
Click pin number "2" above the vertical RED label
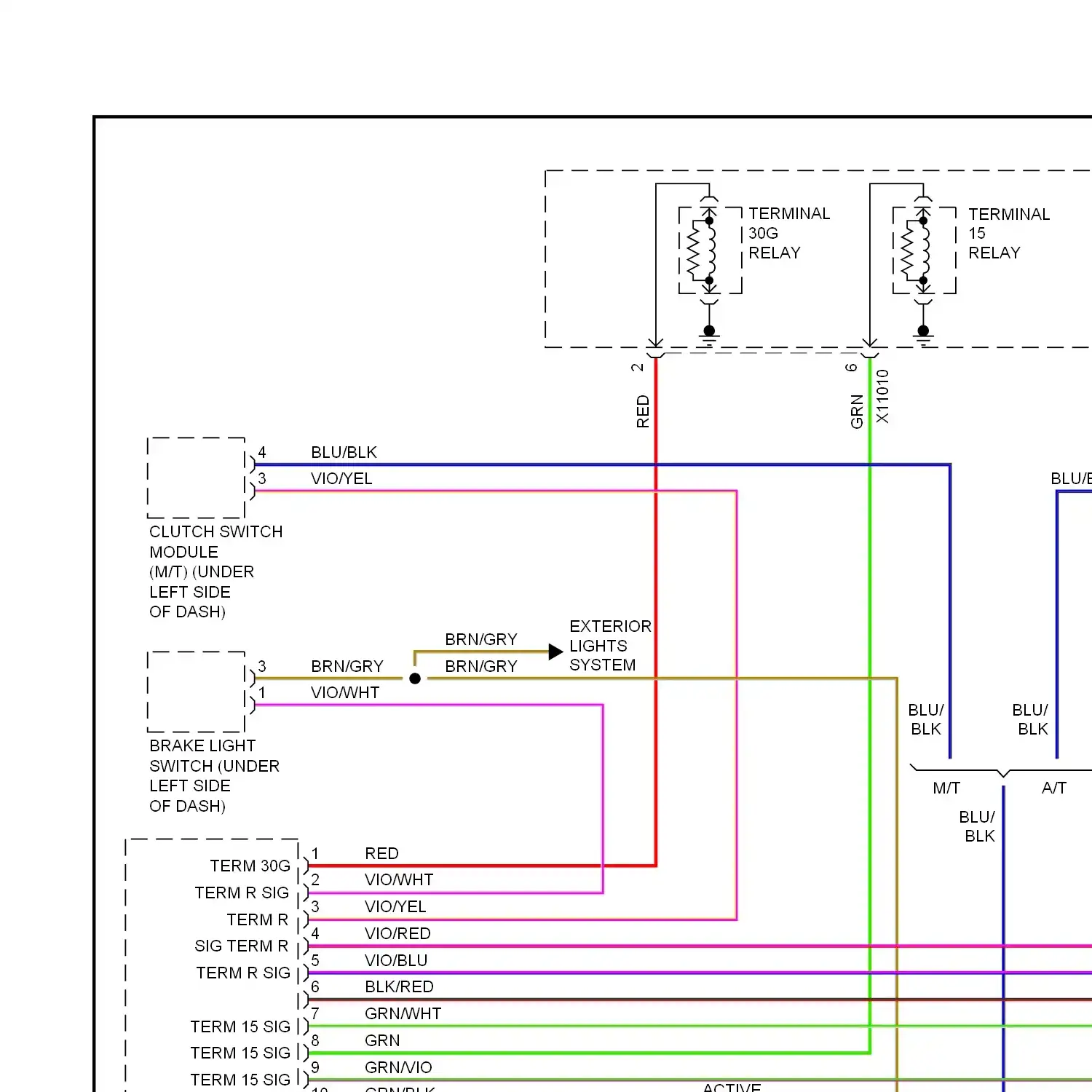637,368
